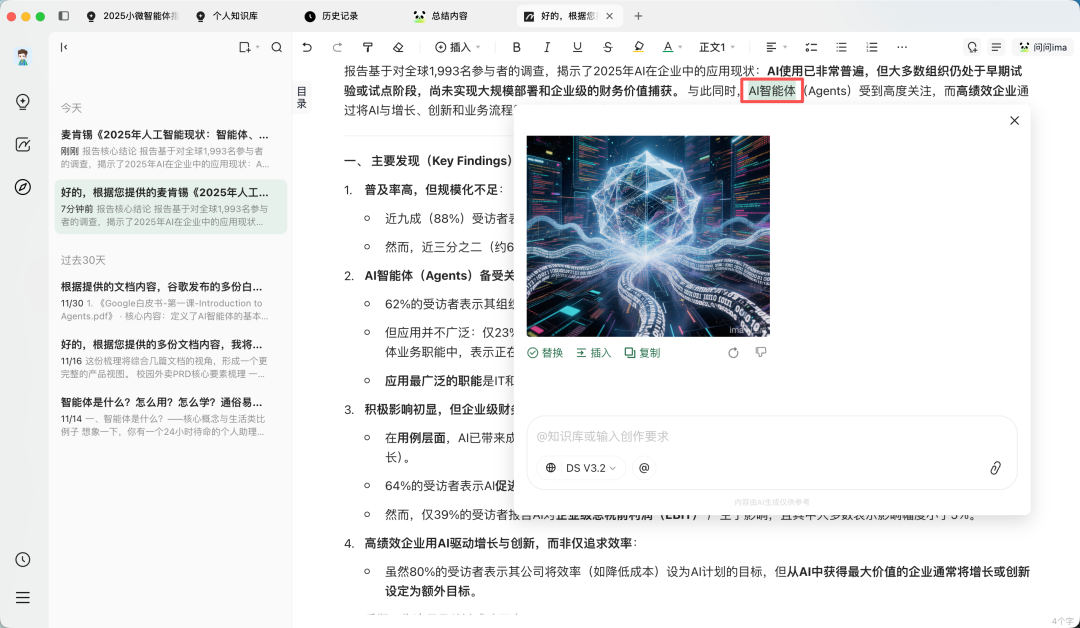Regenerate the AI image with the refresh icon
The image size is (1080, 628).
point(733,352)
